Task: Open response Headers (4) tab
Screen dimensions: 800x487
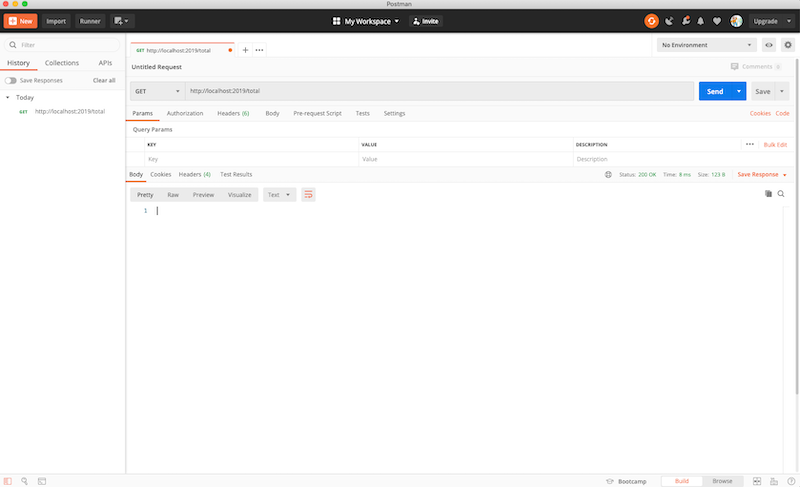Action: [194, 174]
